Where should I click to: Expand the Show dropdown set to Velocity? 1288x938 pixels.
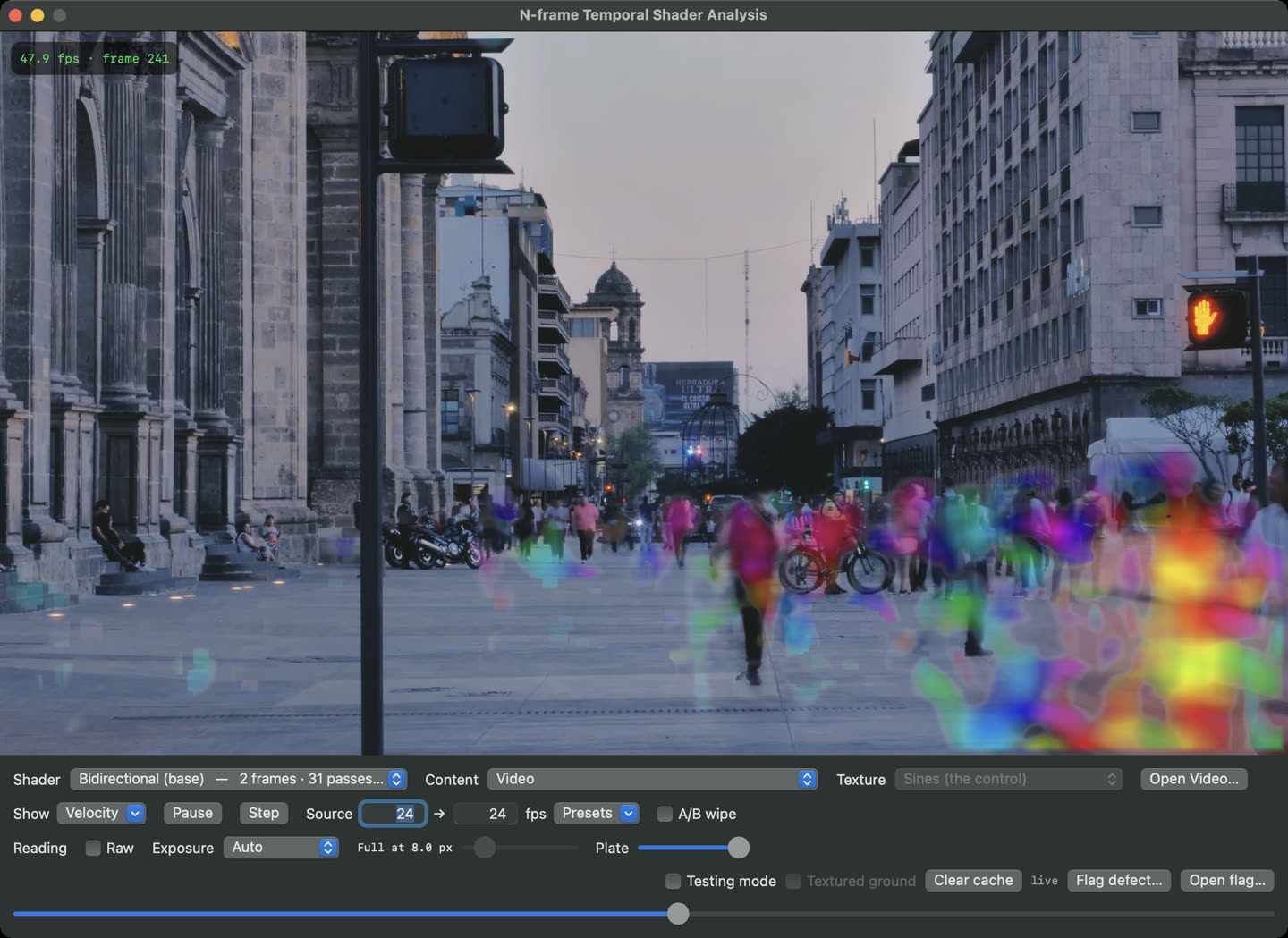pyautogui.click(x=102, y=813)
